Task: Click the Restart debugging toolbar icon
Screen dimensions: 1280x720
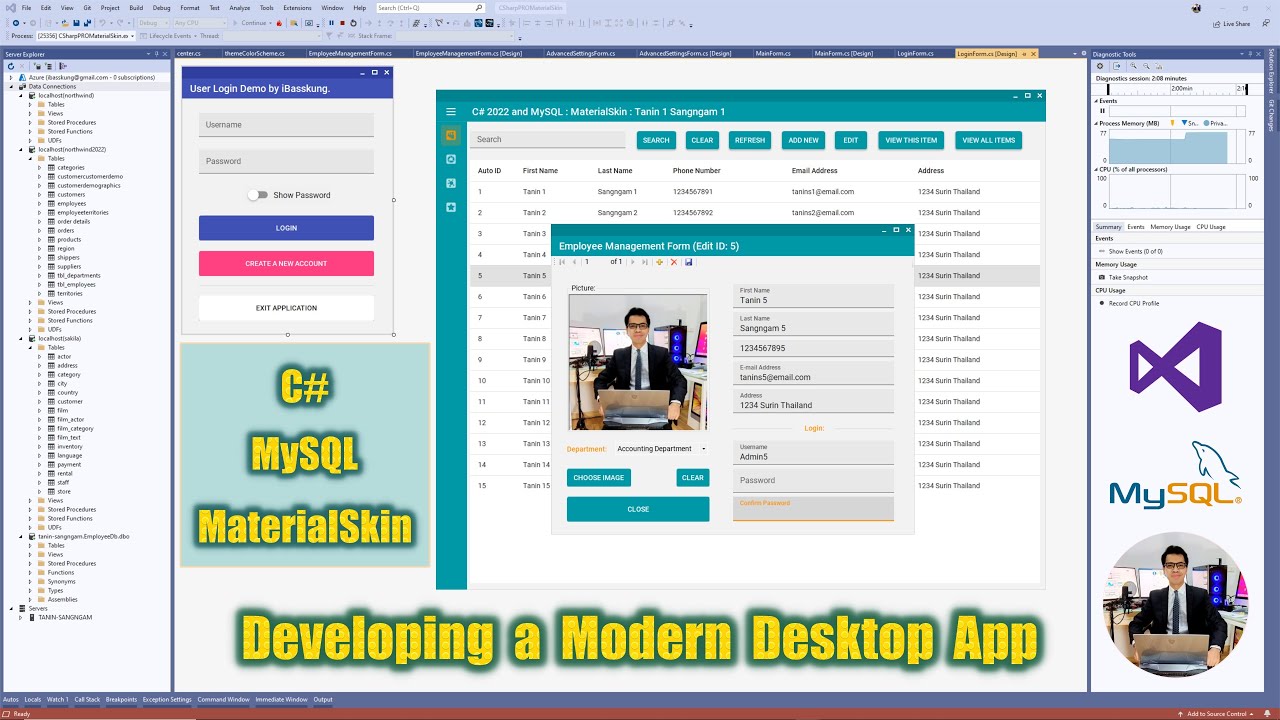Action: point(353,22)
